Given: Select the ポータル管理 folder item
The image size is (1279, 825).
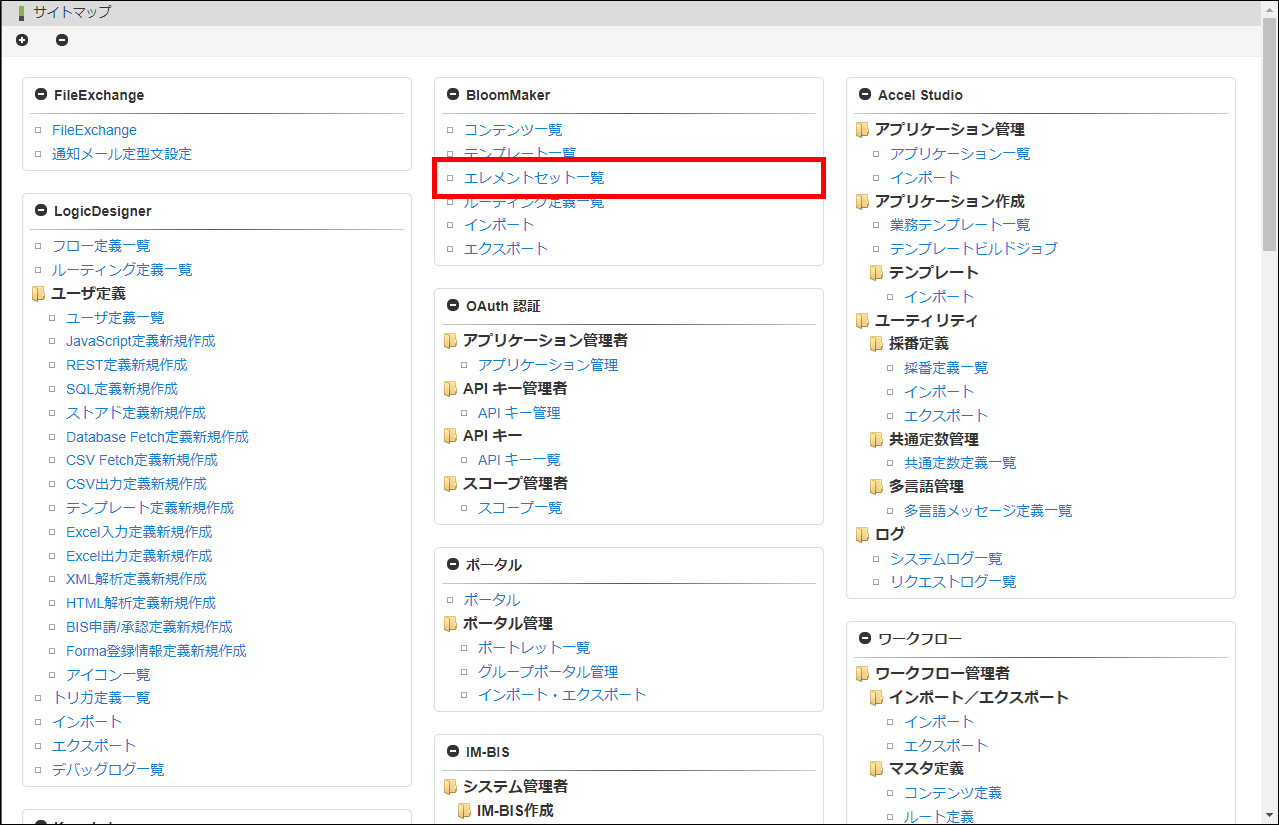Looking at the screenshot, I should point(507,624).
